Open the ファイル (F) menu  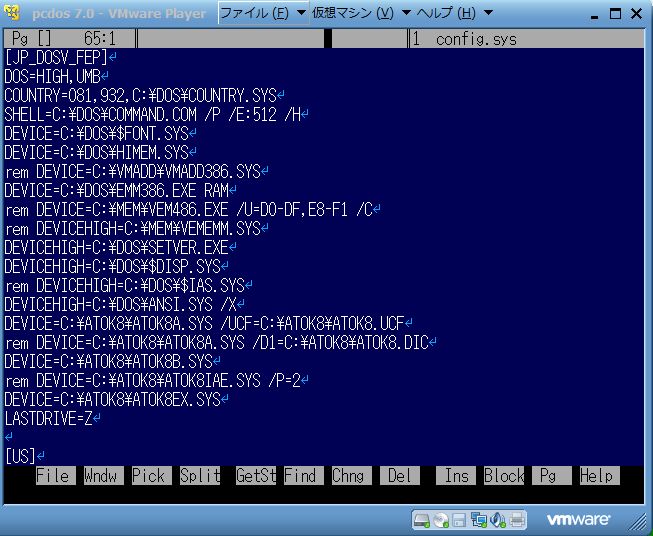pos(254,13)
